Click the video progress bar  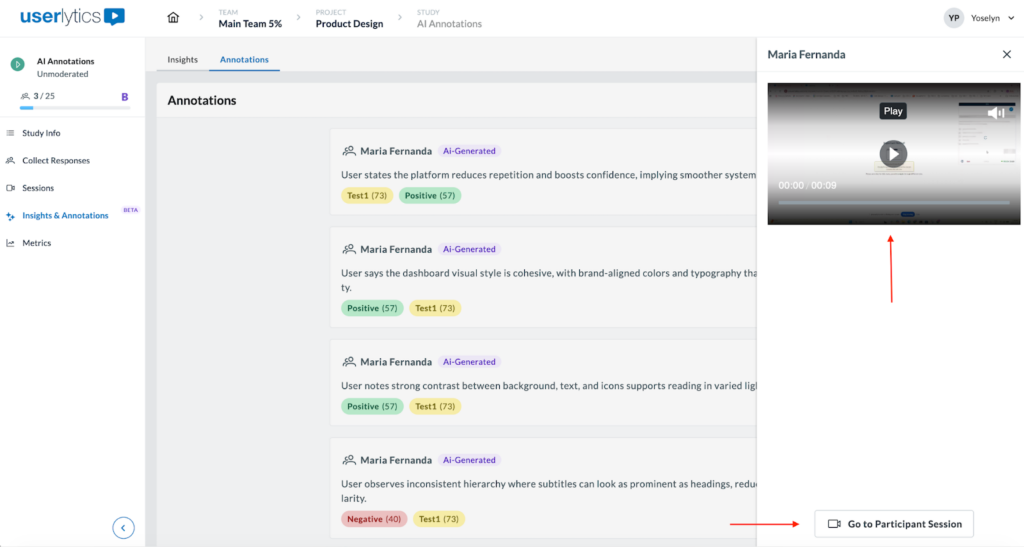(x=893, y=203)
